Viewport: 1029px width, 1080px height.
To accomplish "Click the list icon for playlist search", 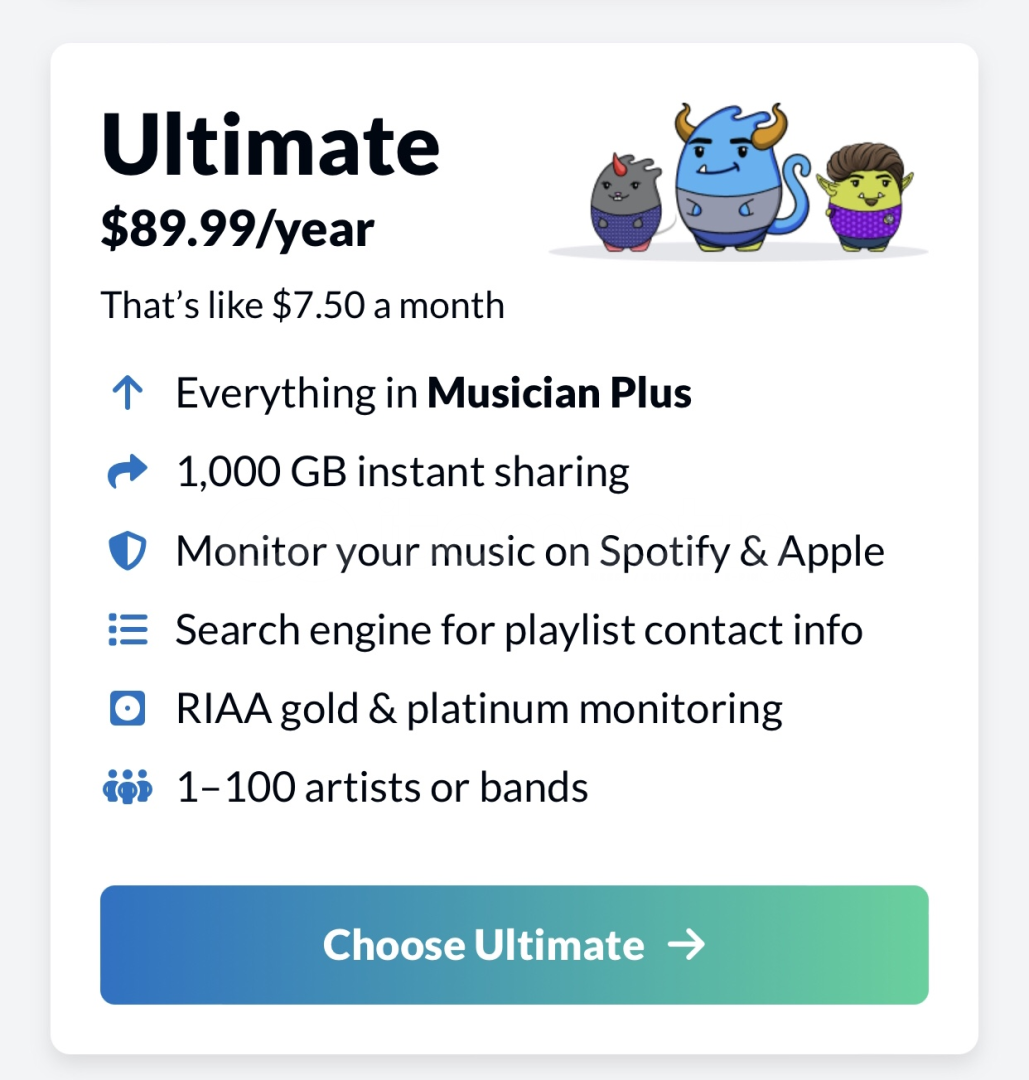I will [x=127, y=630].
